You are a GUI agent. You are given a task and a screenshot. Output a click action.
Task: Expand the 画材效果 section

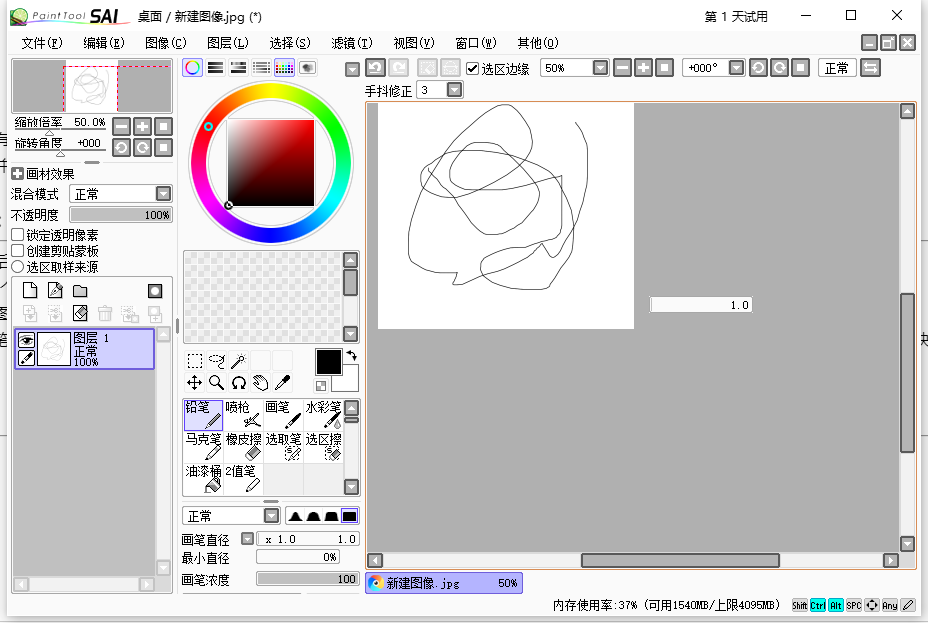(17, 173)
